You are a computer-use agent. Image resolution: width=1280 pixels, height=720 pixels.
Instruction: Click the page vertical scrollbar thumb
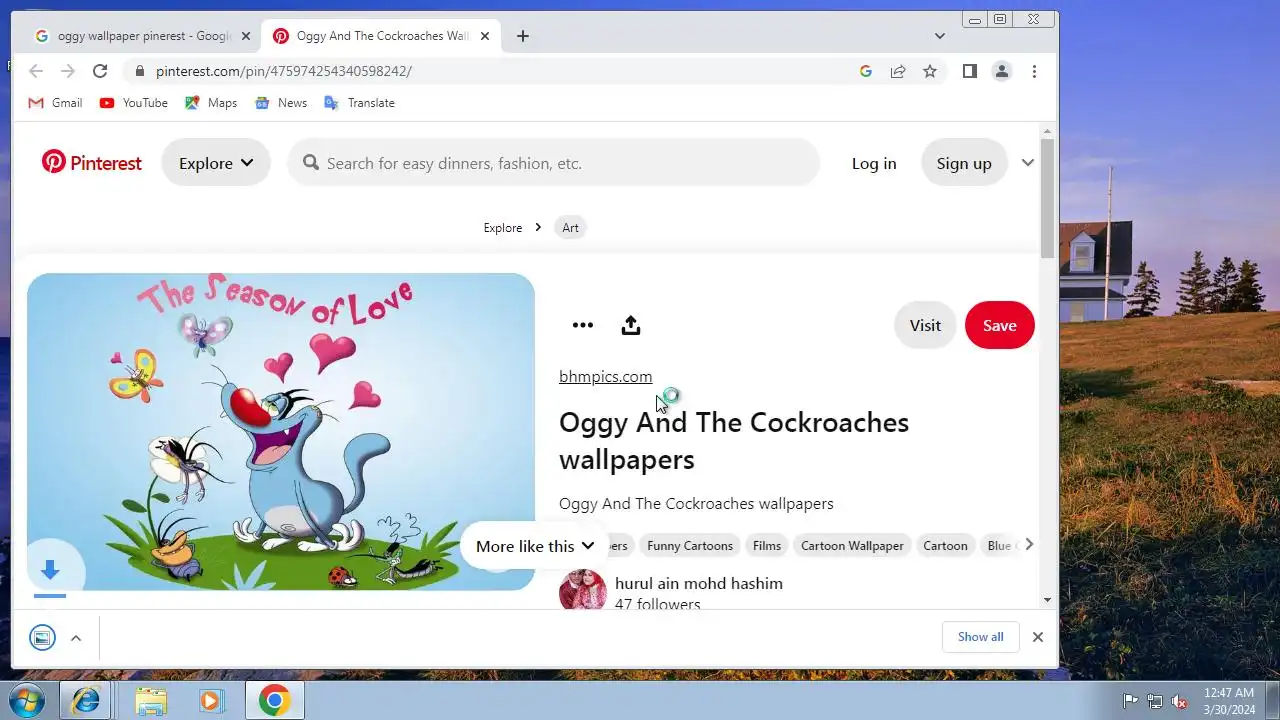coord(1047,197)
